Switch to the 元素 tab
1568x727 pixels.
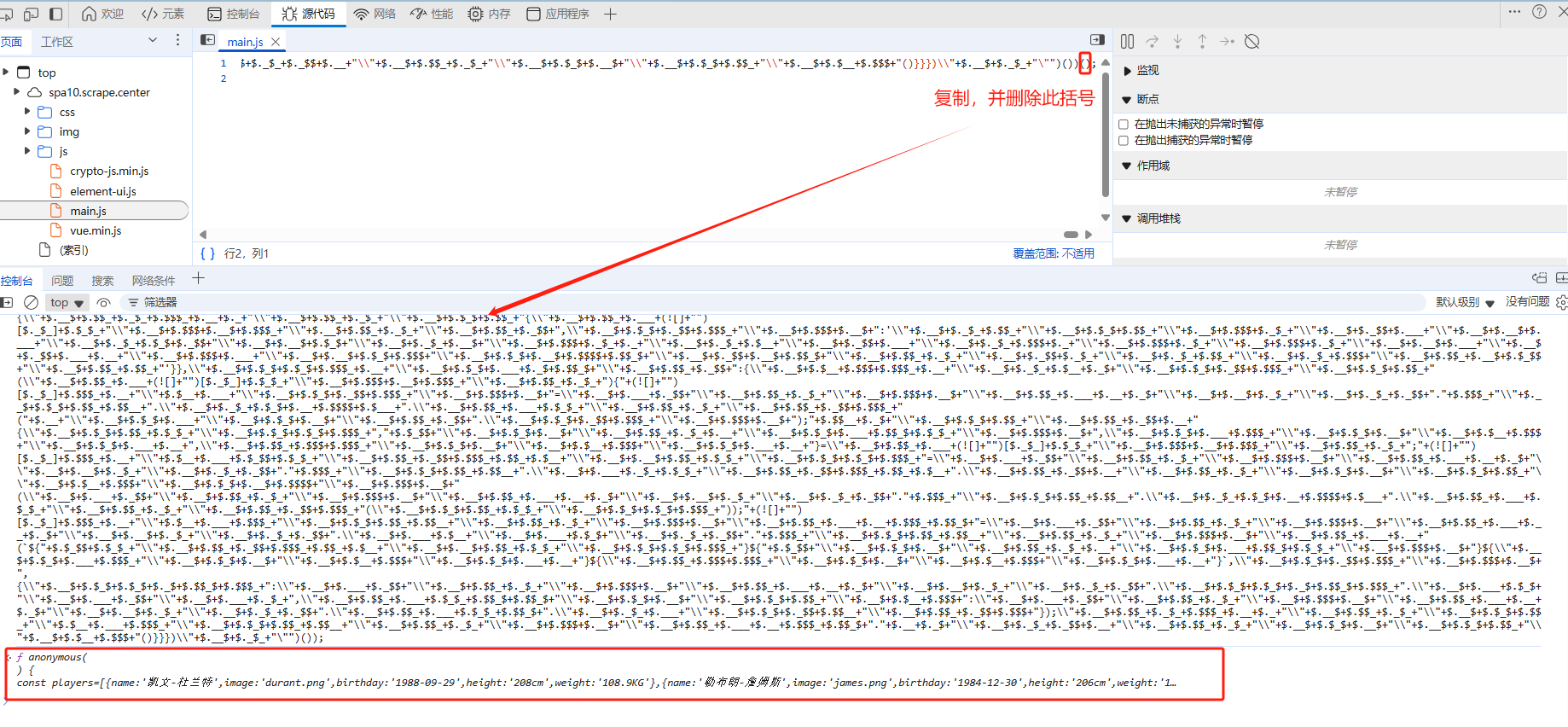pyautogui.click(x=163, y=14)
